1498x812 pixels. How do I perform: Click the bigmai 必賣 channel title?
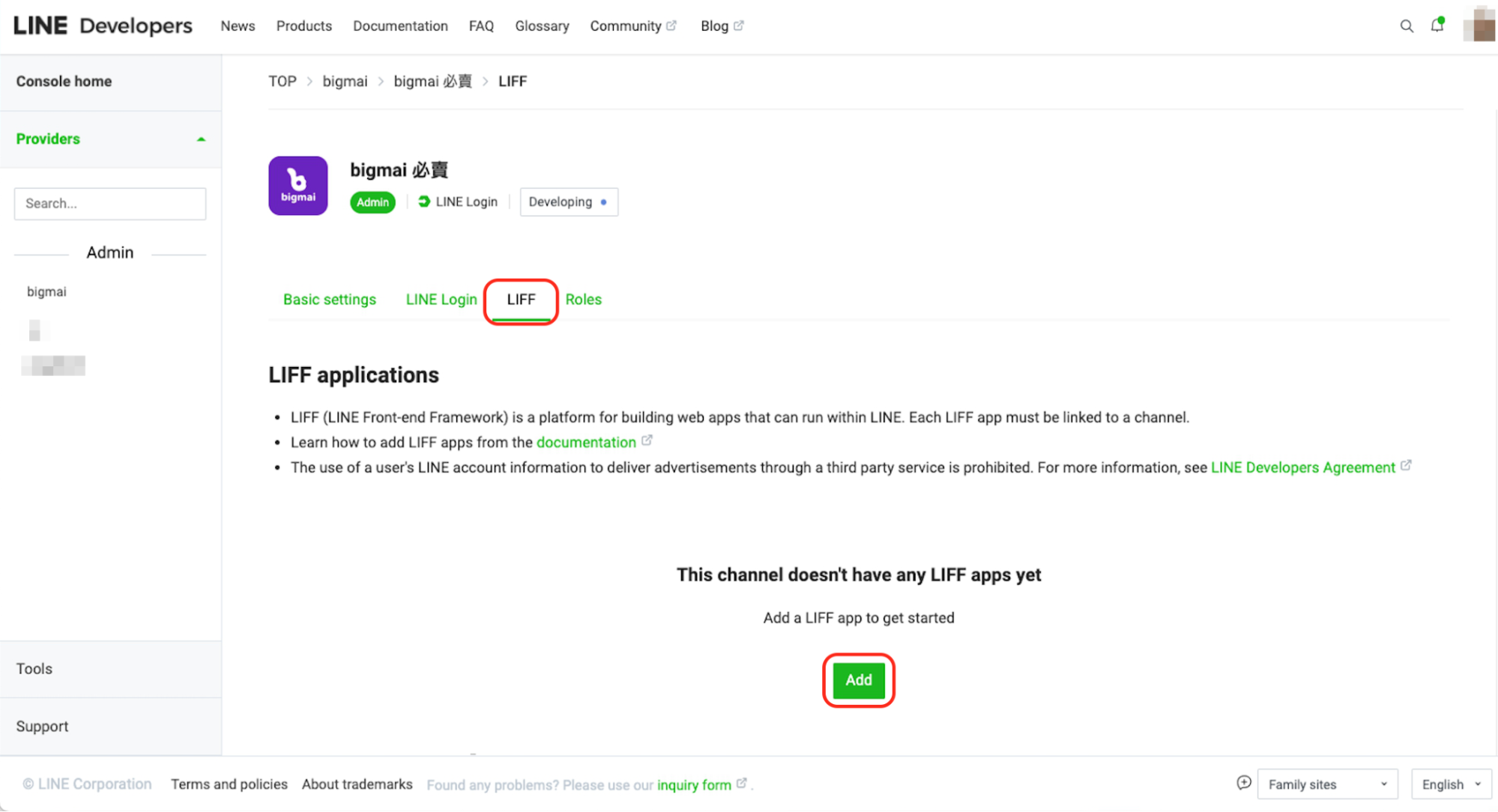point(399,170)
